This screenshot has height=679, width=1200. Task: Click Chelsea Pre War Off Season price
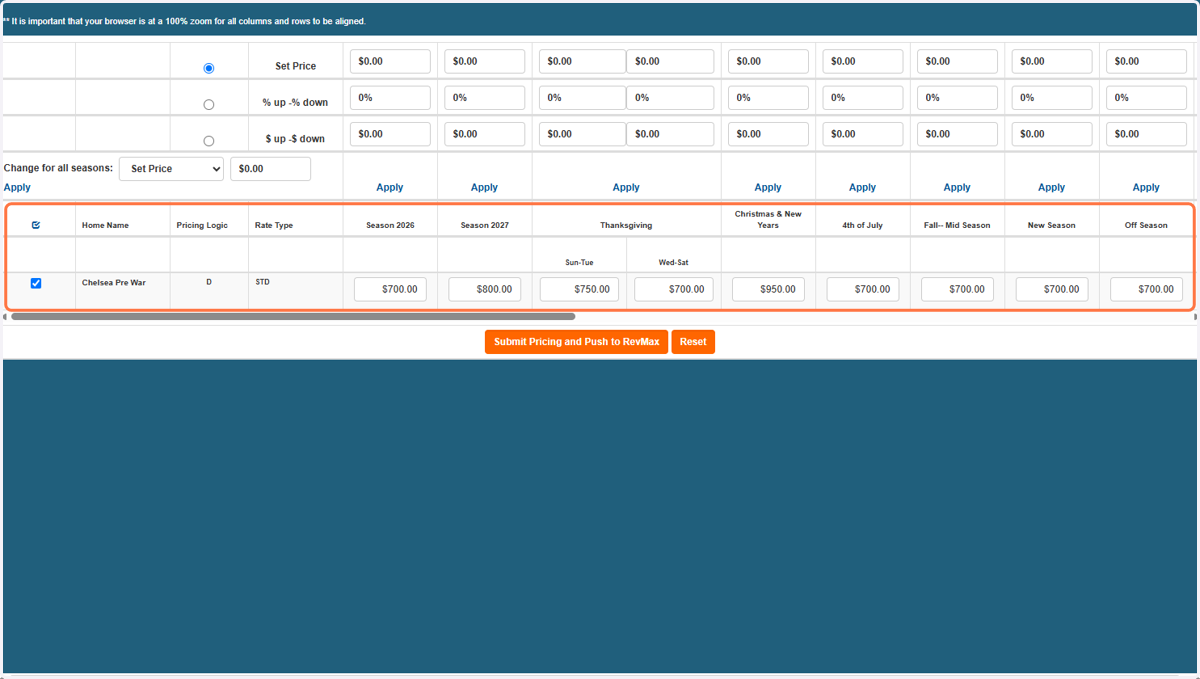pyautogui.click(x=1146, y=289)
